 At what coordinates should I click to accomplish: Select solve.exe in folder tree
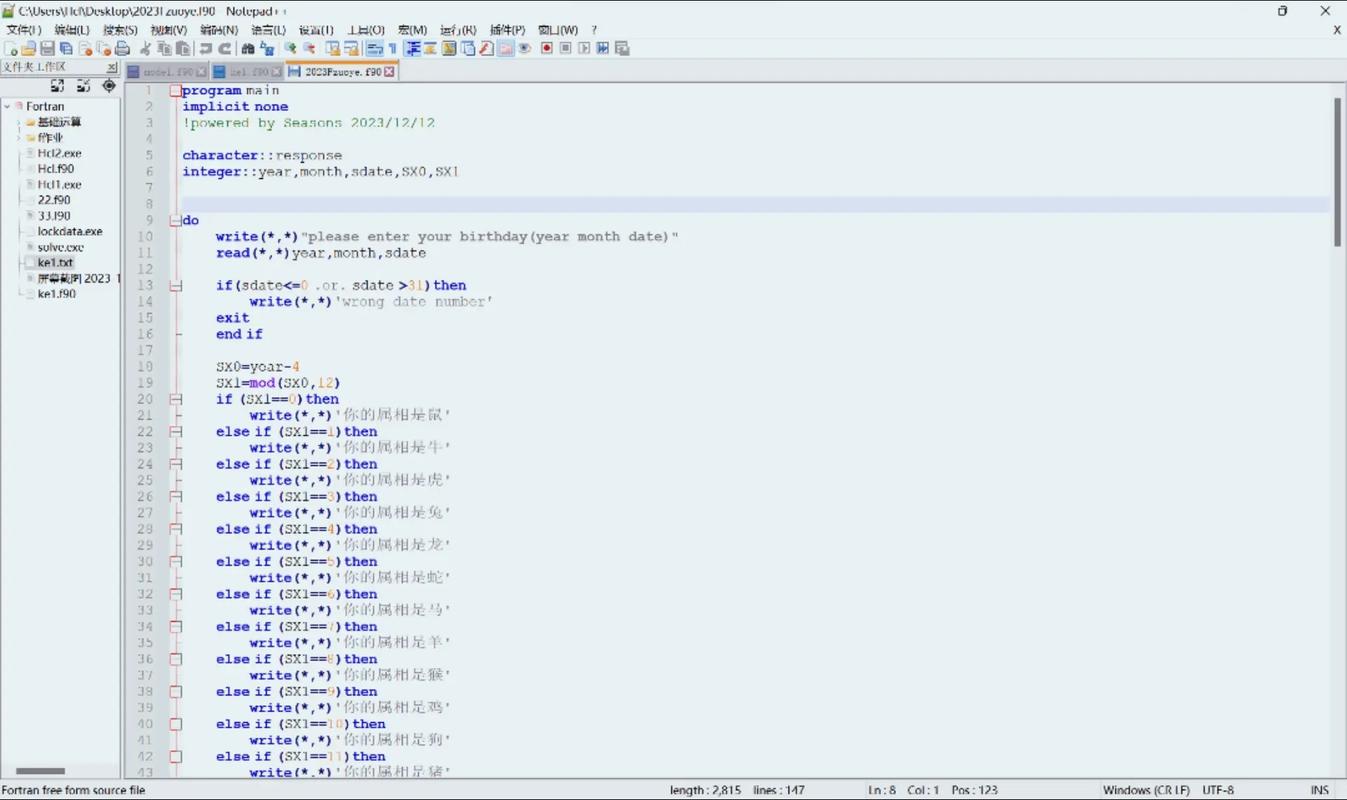tap(60, 247)
